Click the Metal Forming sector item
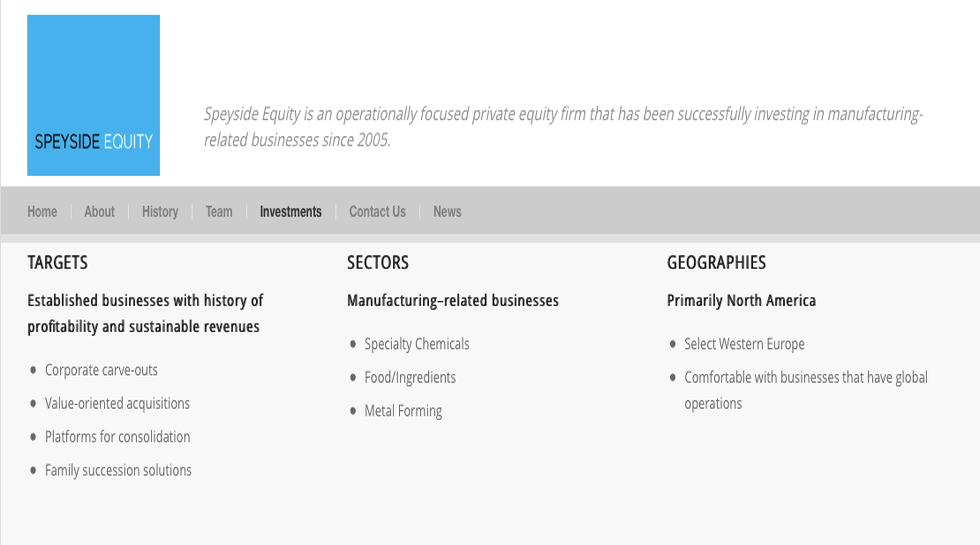The width and height of the screenshot is (980, 545). (x=403, y=411)
